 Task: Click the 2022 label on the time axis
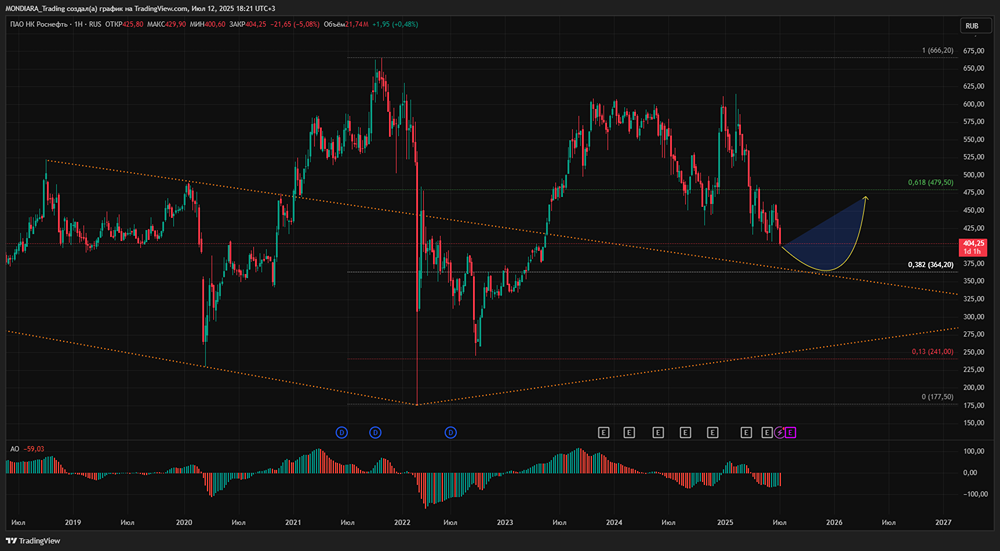pyautogui.click(x=402, y=522)
